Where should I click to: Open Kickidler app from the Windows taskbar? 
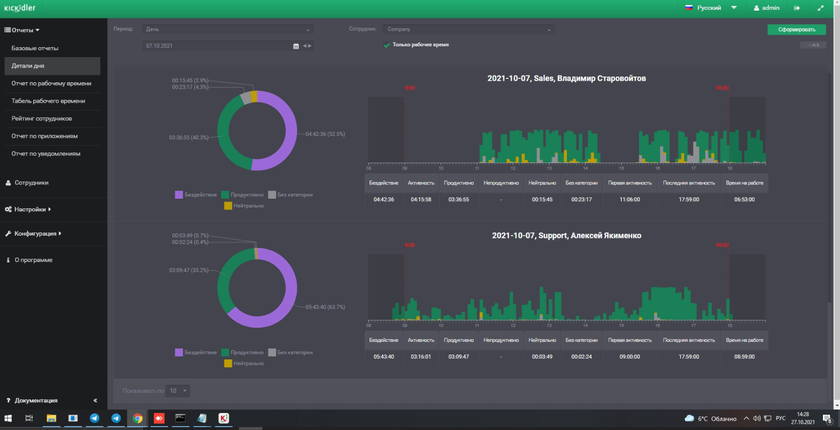coord(224,418)
